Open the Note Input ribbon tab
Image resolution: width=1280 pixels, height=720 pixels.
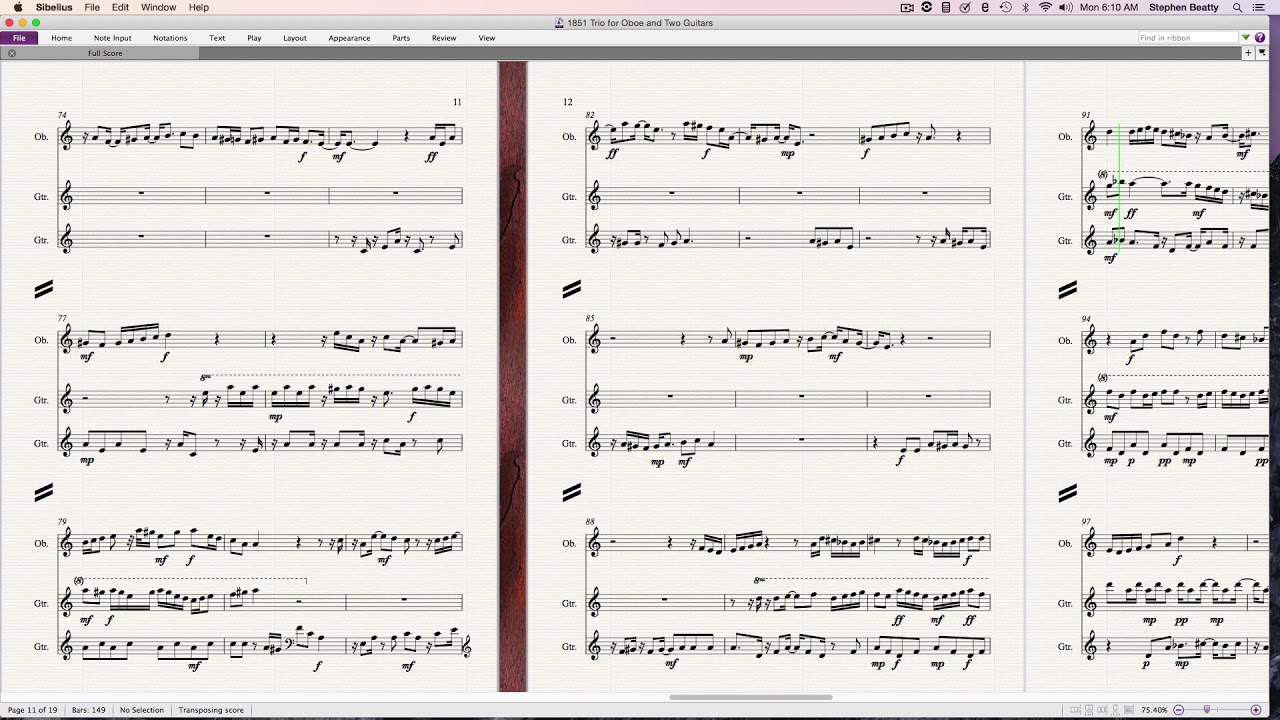pyautogui.click(x=113, y=38)
